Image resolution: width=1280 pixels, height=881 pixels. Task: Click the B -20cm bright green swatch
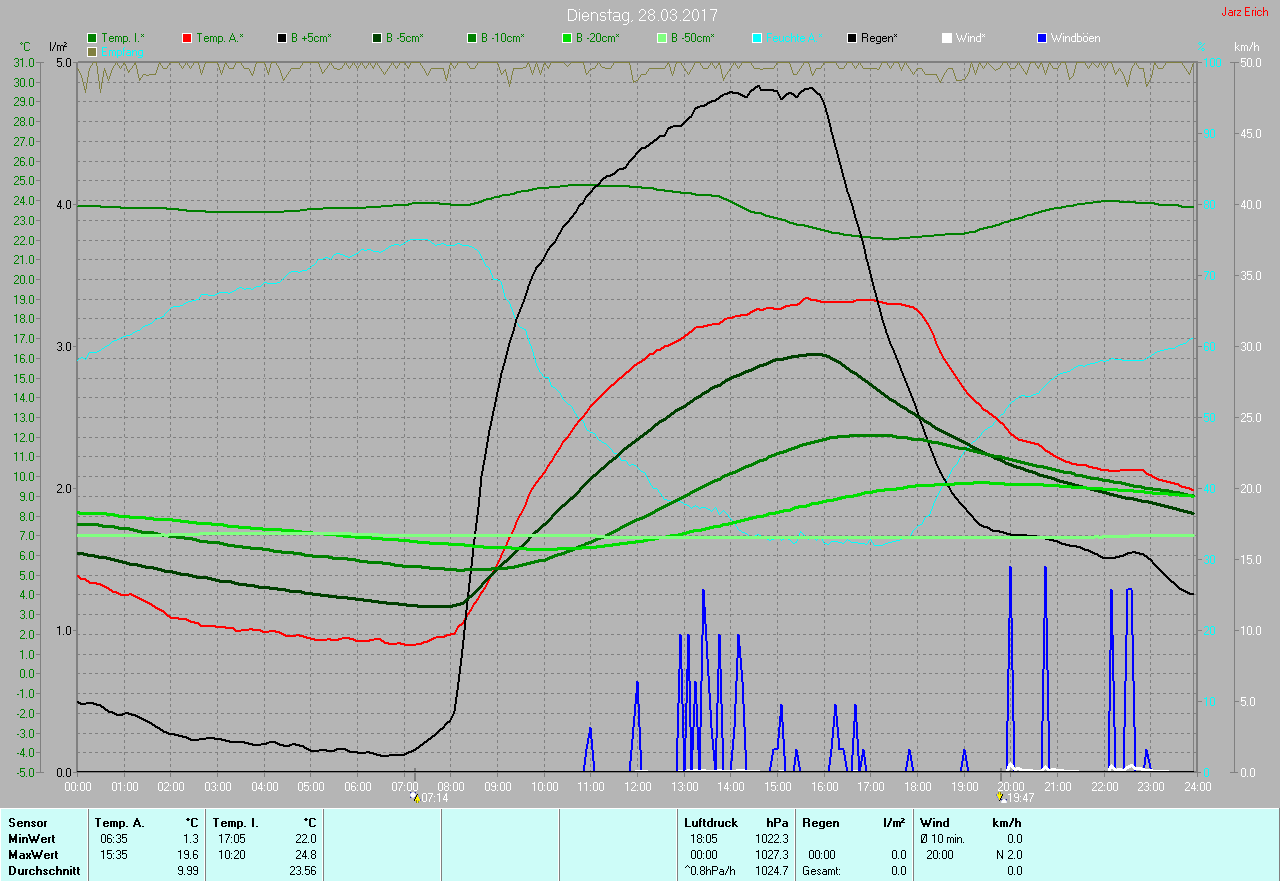pyautogui.click(x=566, y=38)
